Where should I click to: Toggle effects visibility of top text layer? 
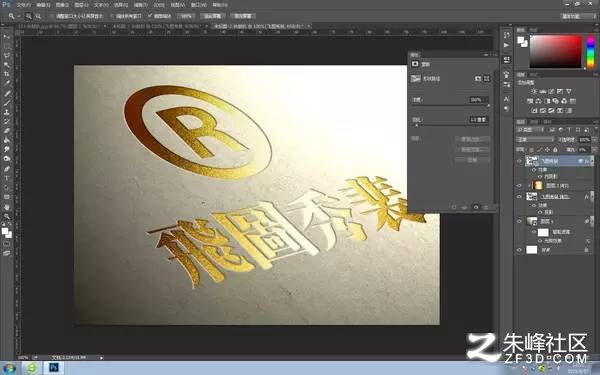tap(534, 170)
